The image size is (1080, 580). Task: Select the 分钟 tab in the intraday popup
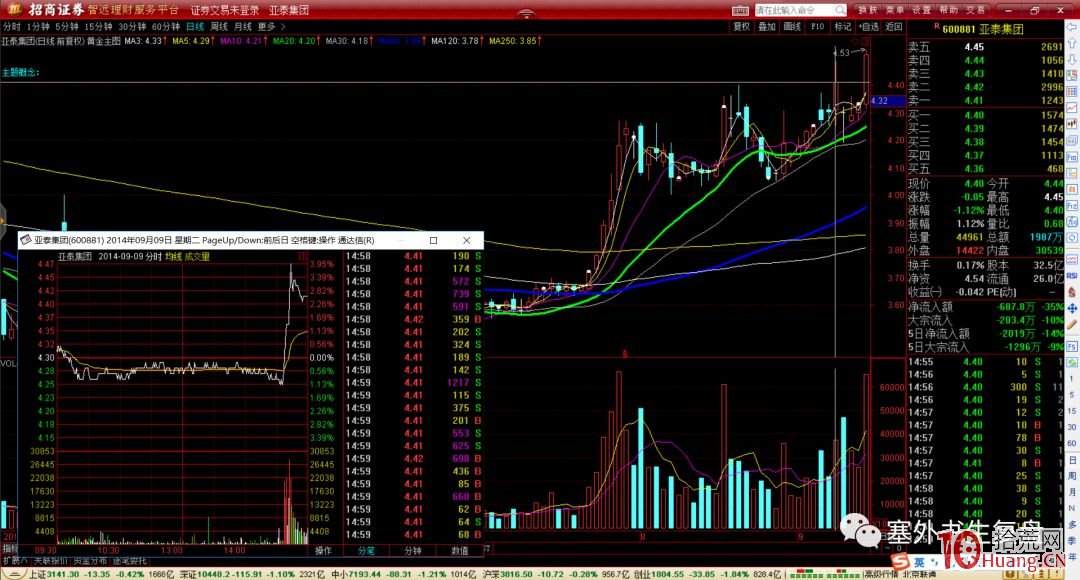(x=413, y=551)
